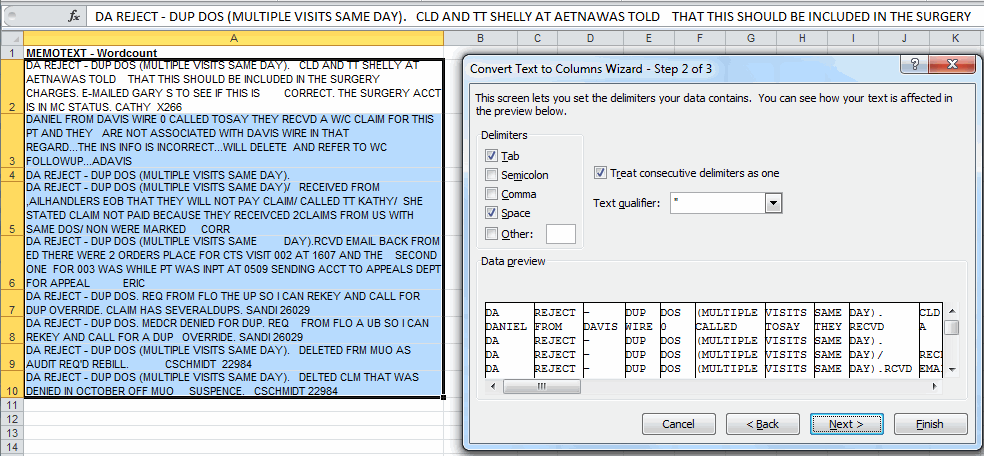Click the data preview scroll left arrow
Image resolution: width=984 pixels, height=456 pixels.
pos(492,387)
